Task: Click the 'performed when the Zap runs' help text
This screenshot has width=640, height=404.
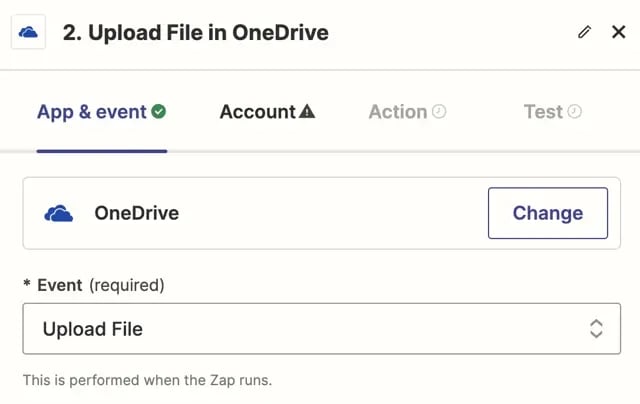Action: [147, 380]
